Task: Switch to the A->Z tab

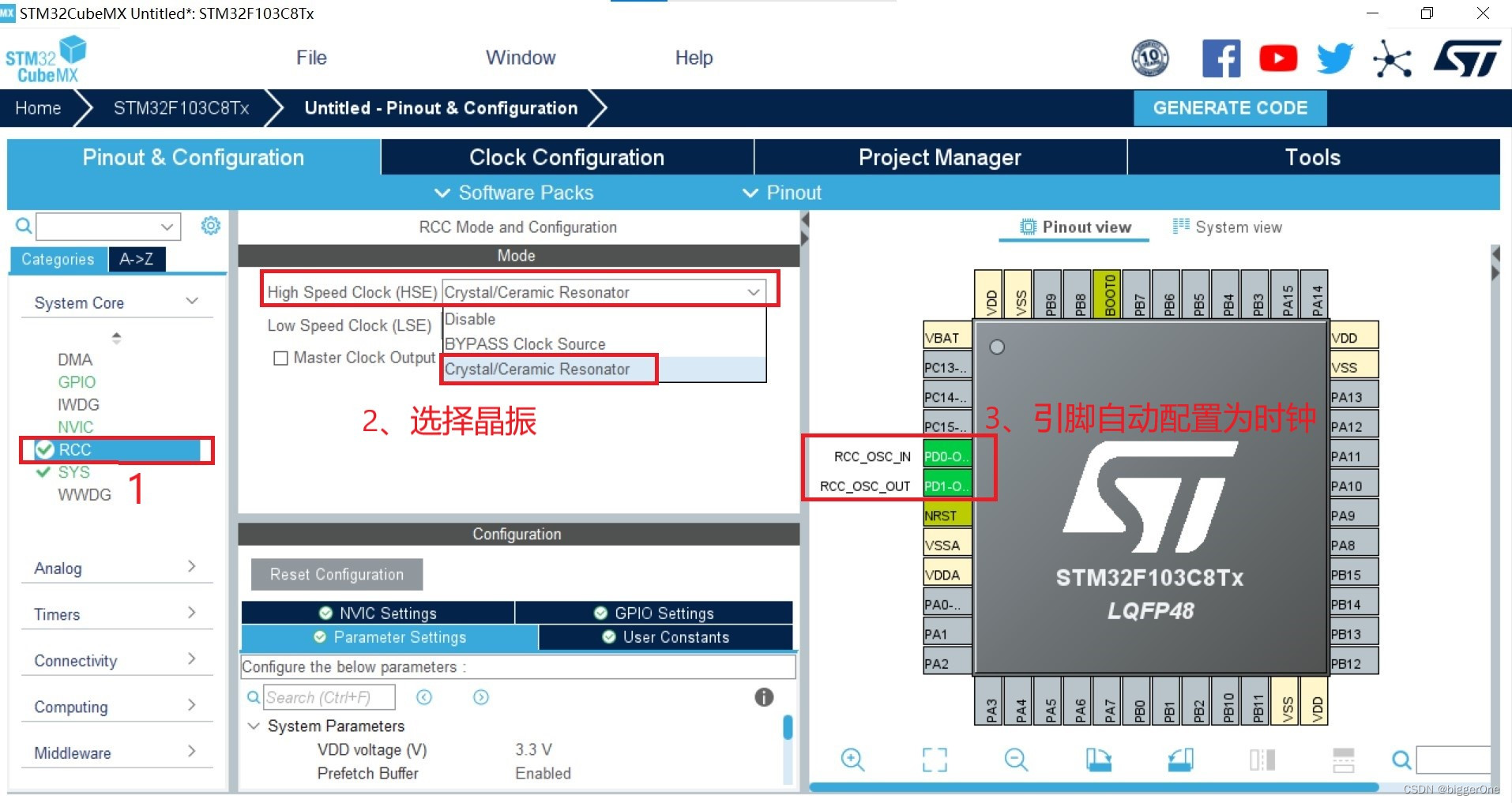Action: point(136,259)
